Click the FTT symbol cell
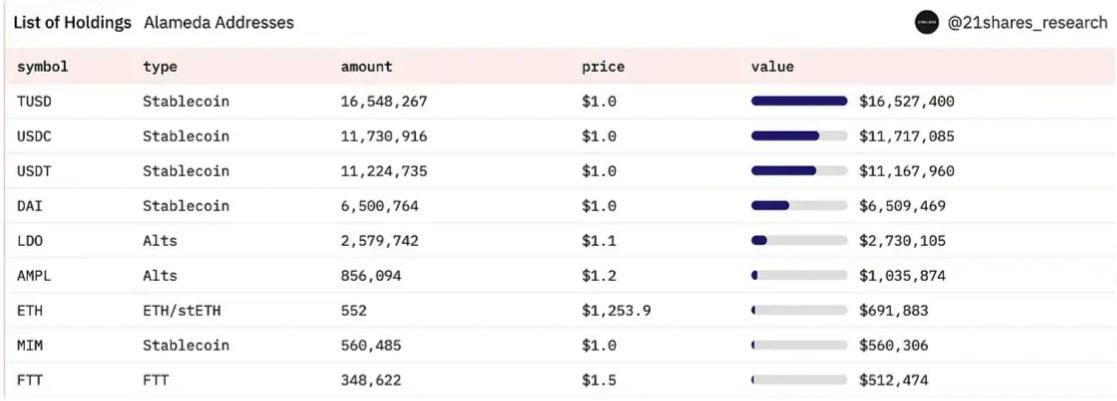1117x401 pixels. [x=30, y=381]
